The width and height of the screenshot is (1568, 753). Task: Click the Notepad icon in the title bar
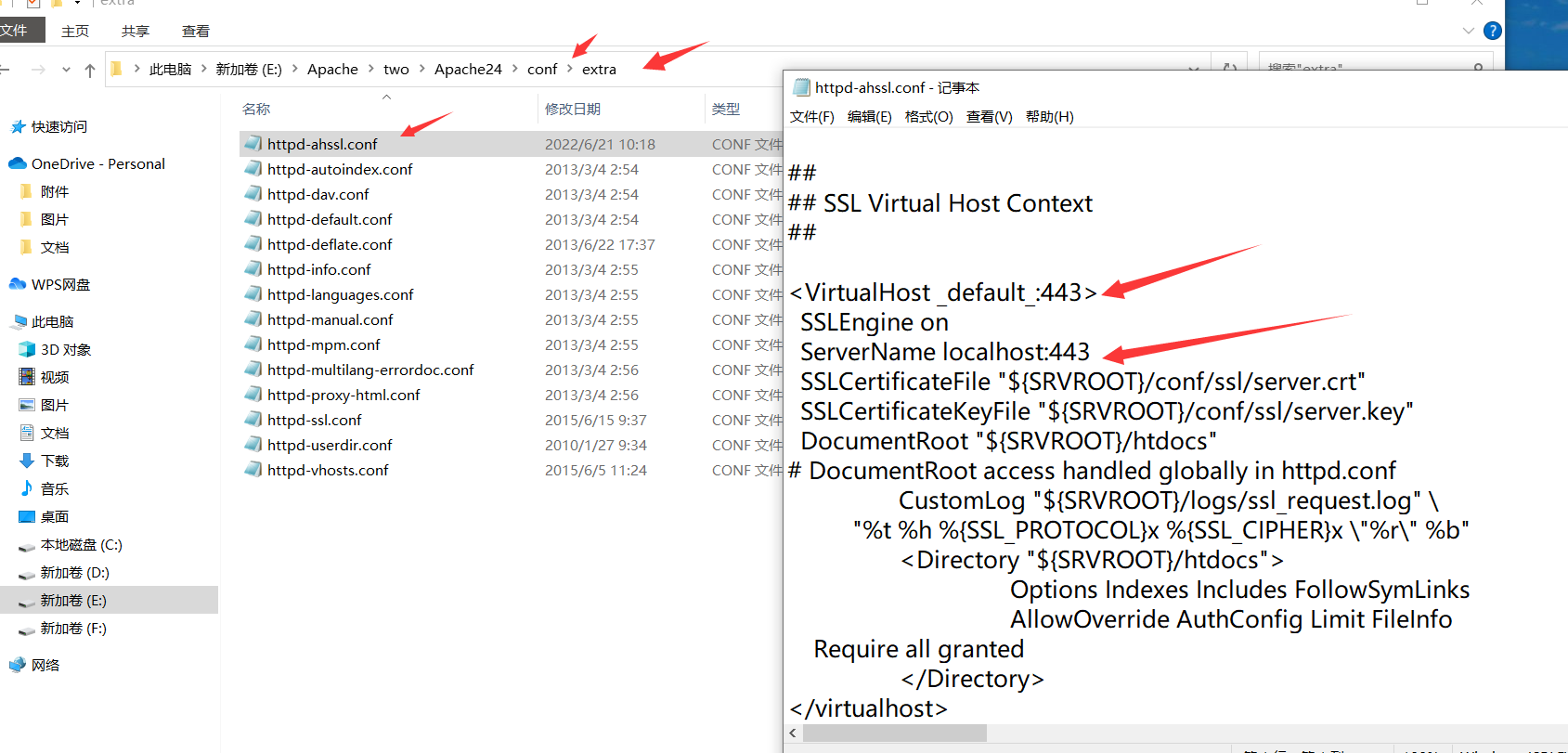pyautogui.click(x=801, y=87)
